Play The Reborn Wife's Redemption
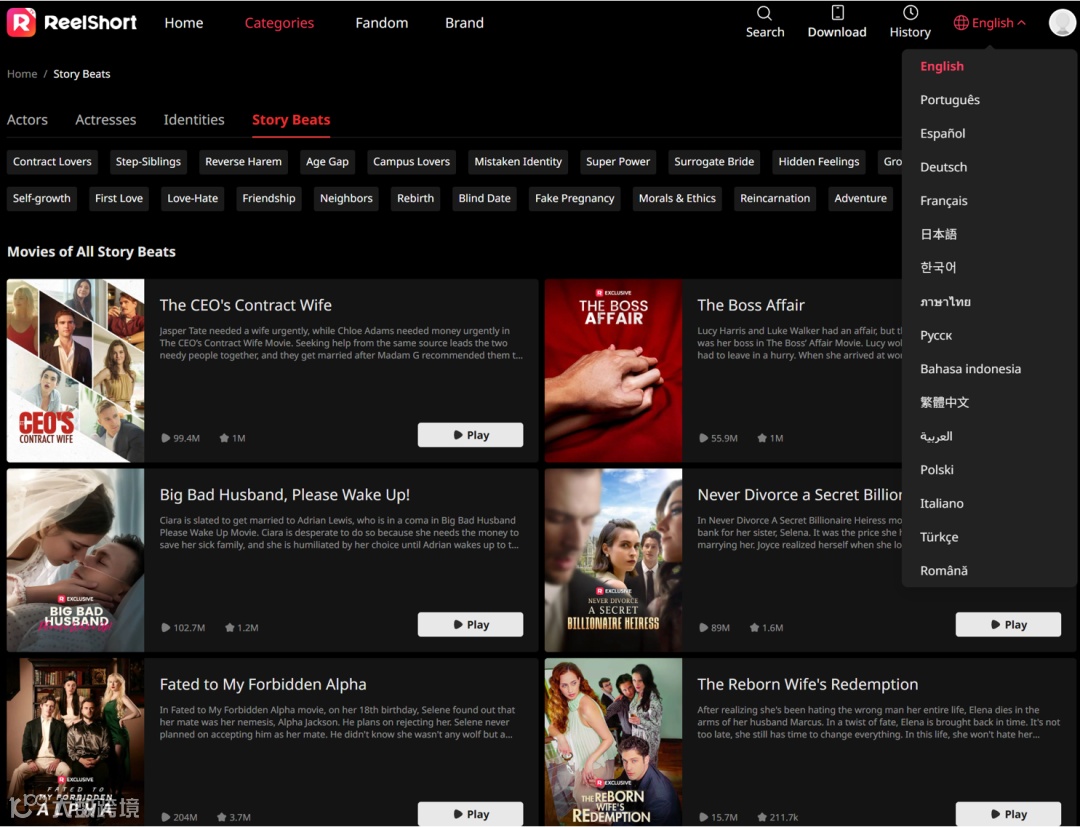Screen dimensions: 1080x827 [1008, 814]
